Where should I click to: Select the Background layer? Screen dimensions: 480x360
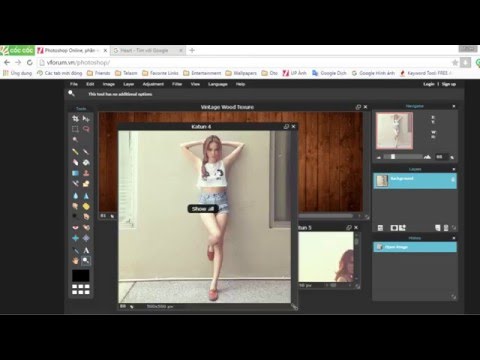point(415,181)
